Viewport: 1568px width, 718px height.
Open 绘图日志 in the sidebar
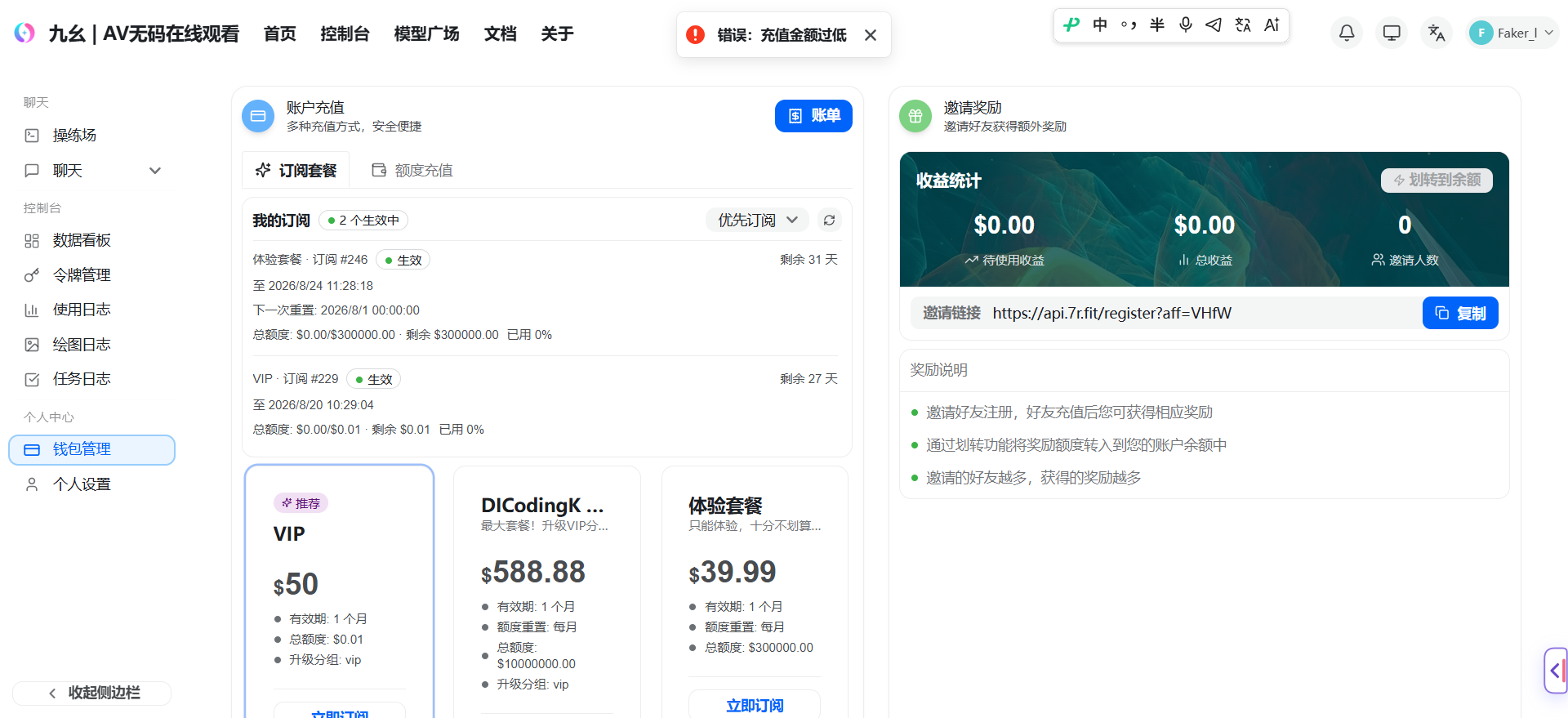pyautogui.click(x=91, y=345)
